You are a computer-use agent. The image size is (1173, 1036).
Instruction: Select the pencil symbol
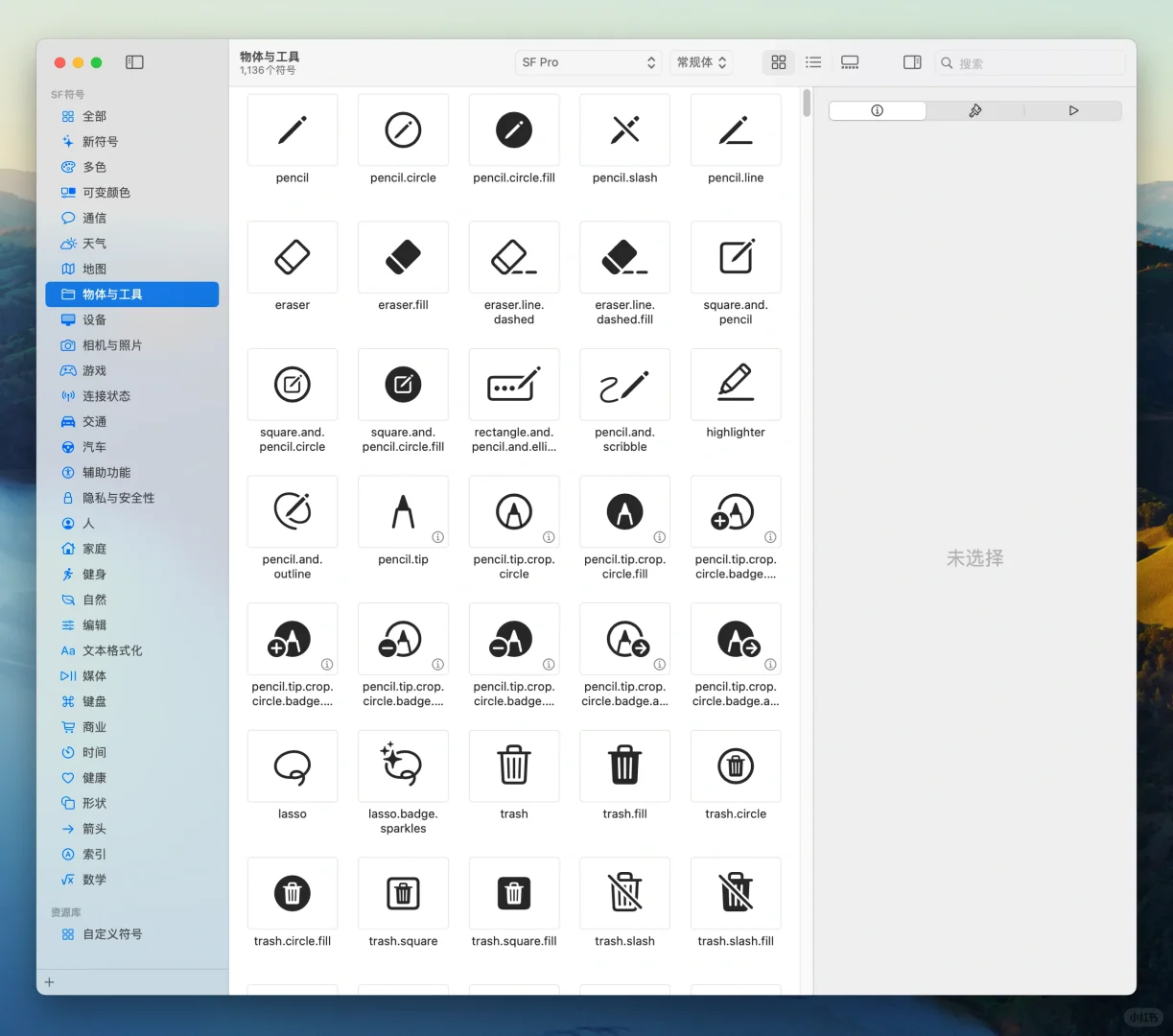(292, 129)
